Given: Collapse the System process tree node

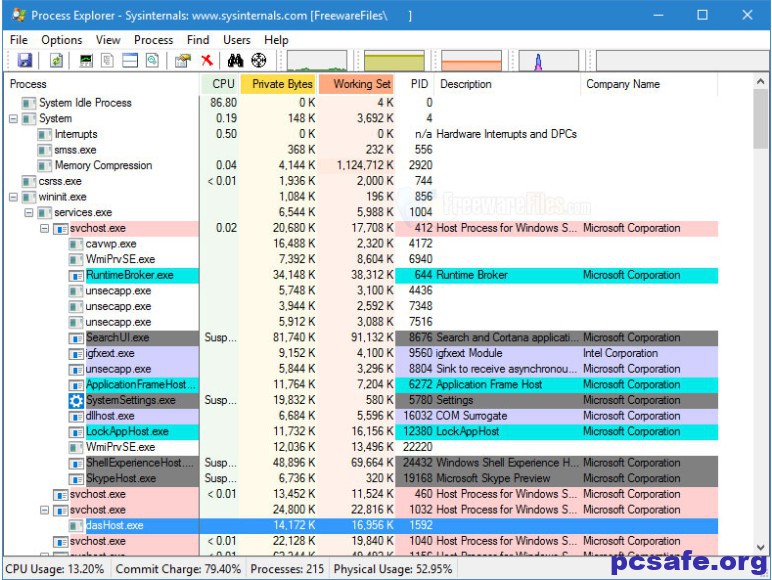Looking at the screenshot, I should [13, 119].
